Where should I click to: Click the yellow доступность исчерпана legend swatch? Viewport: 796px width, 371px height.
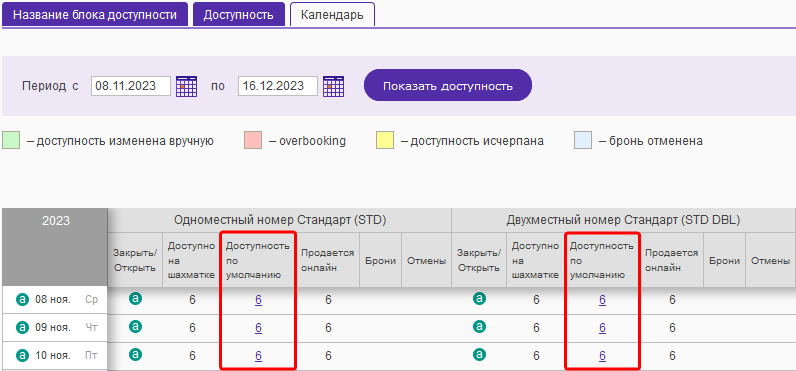[x=385, y=141]
